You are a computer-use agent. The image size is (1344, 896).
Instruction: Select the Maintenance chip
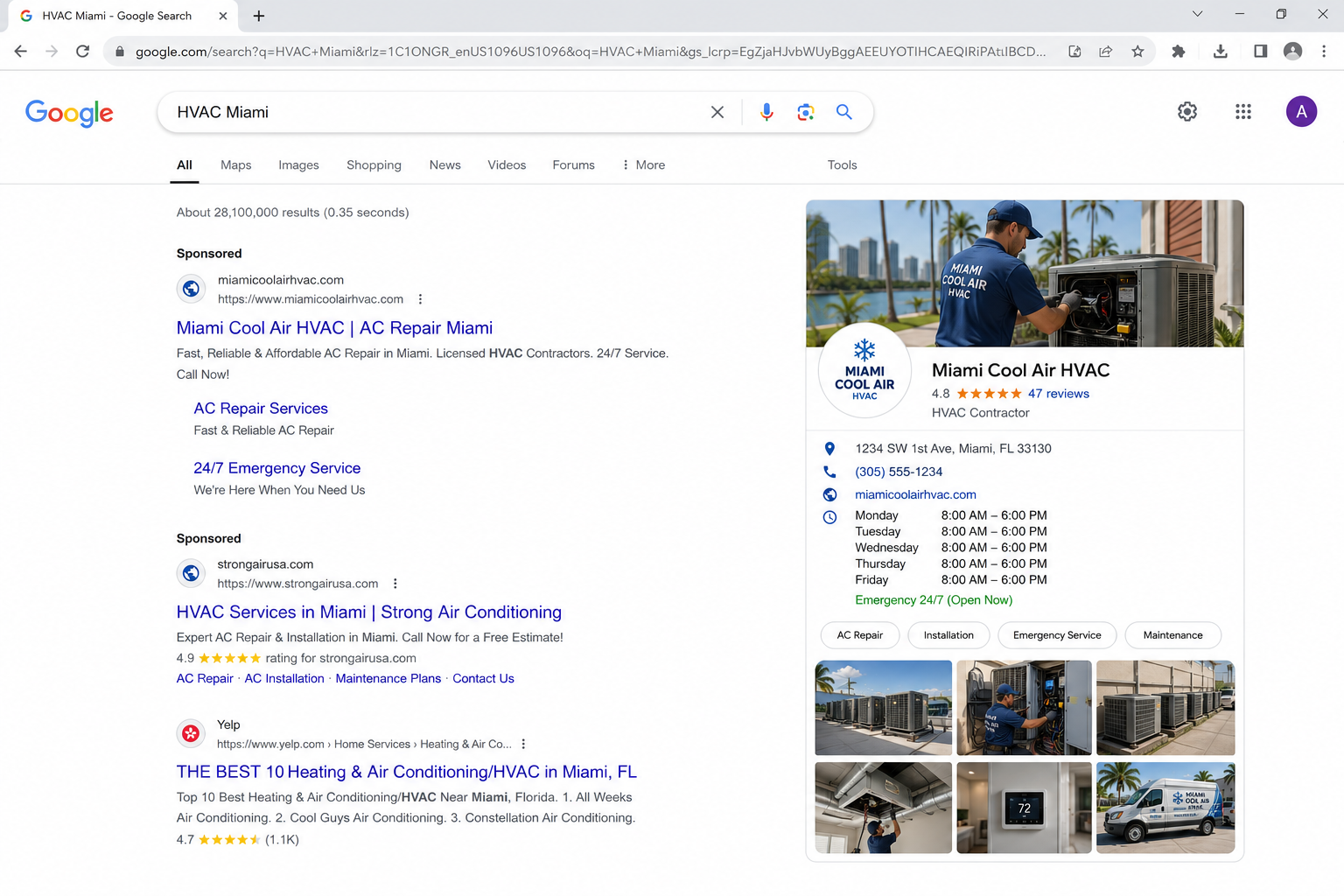pyautogui.click(x=1172, y=635)
